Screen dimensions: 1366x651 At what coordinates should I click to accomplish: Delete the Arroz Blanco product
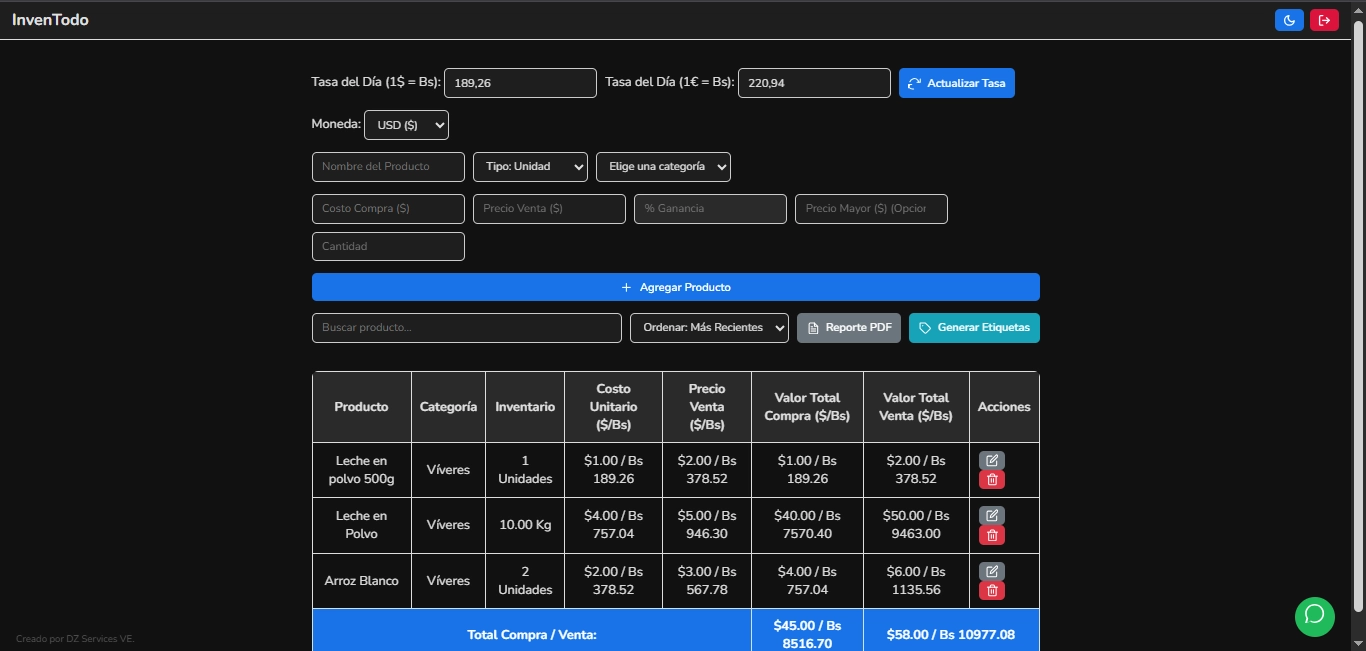[991, 591]
